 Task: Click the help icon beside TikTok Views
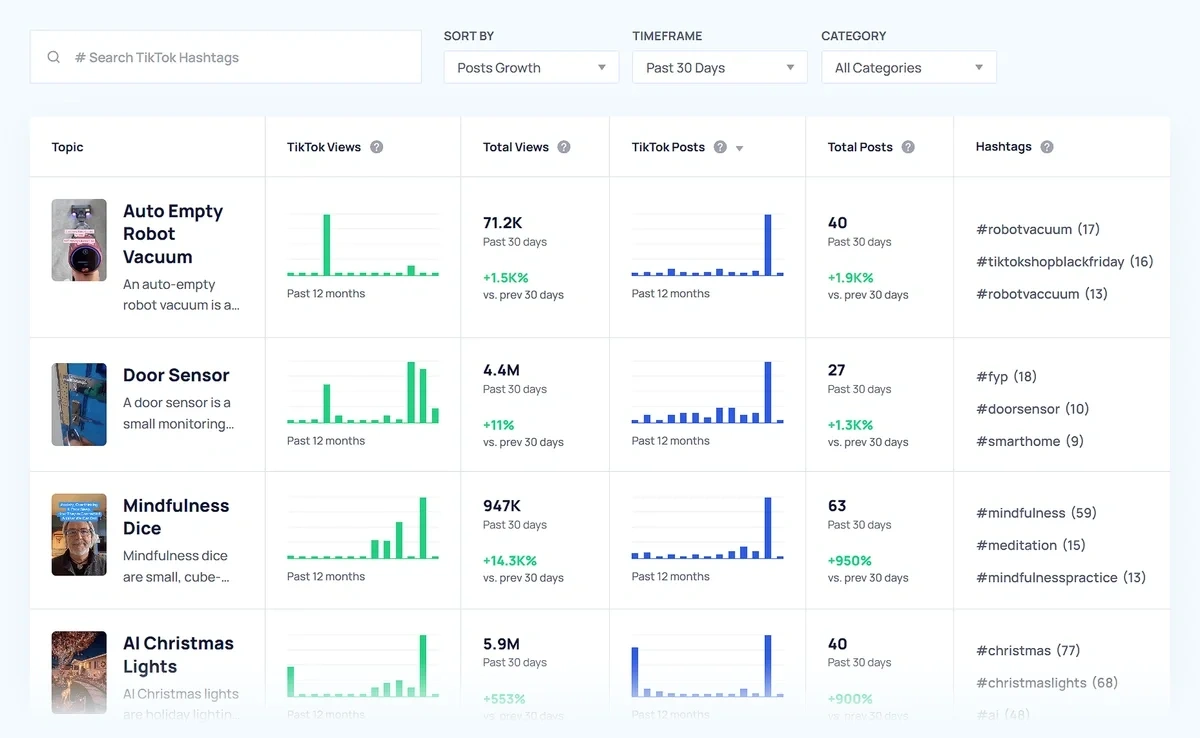(x=377, y=146)
